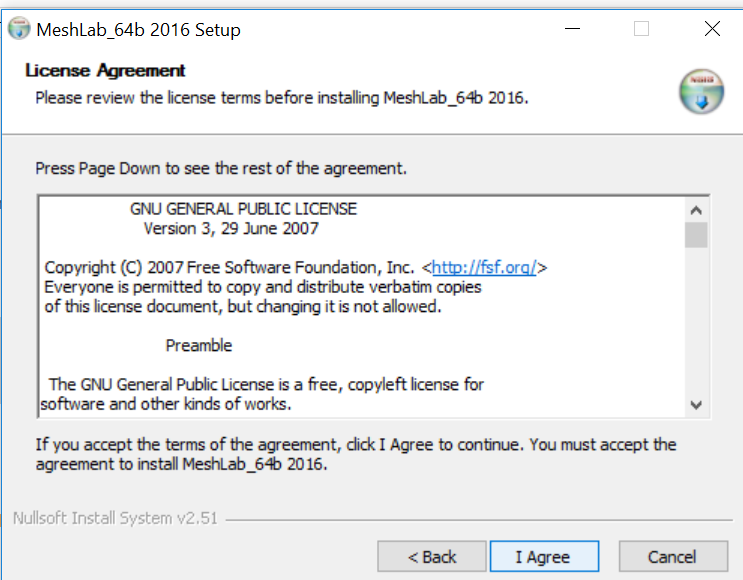Viewport: 743px width, 580px height.
Task: Cancel the MeshLab installation
Action: [671, 557]
